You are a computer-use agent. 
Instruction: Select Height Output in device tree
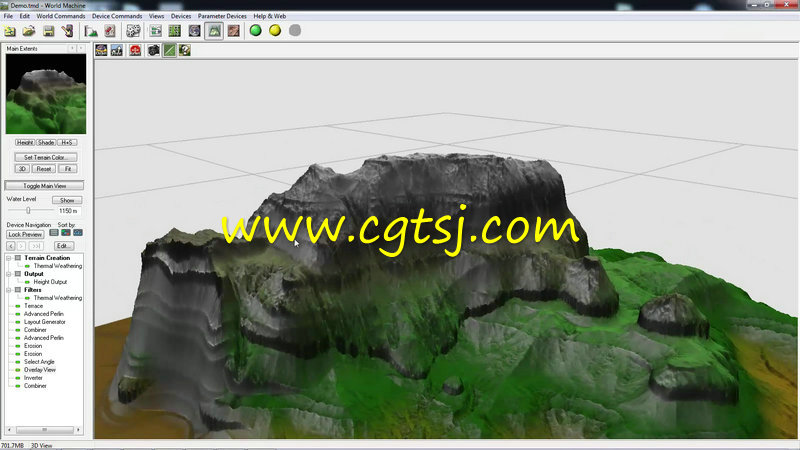(x=50, y=282)
